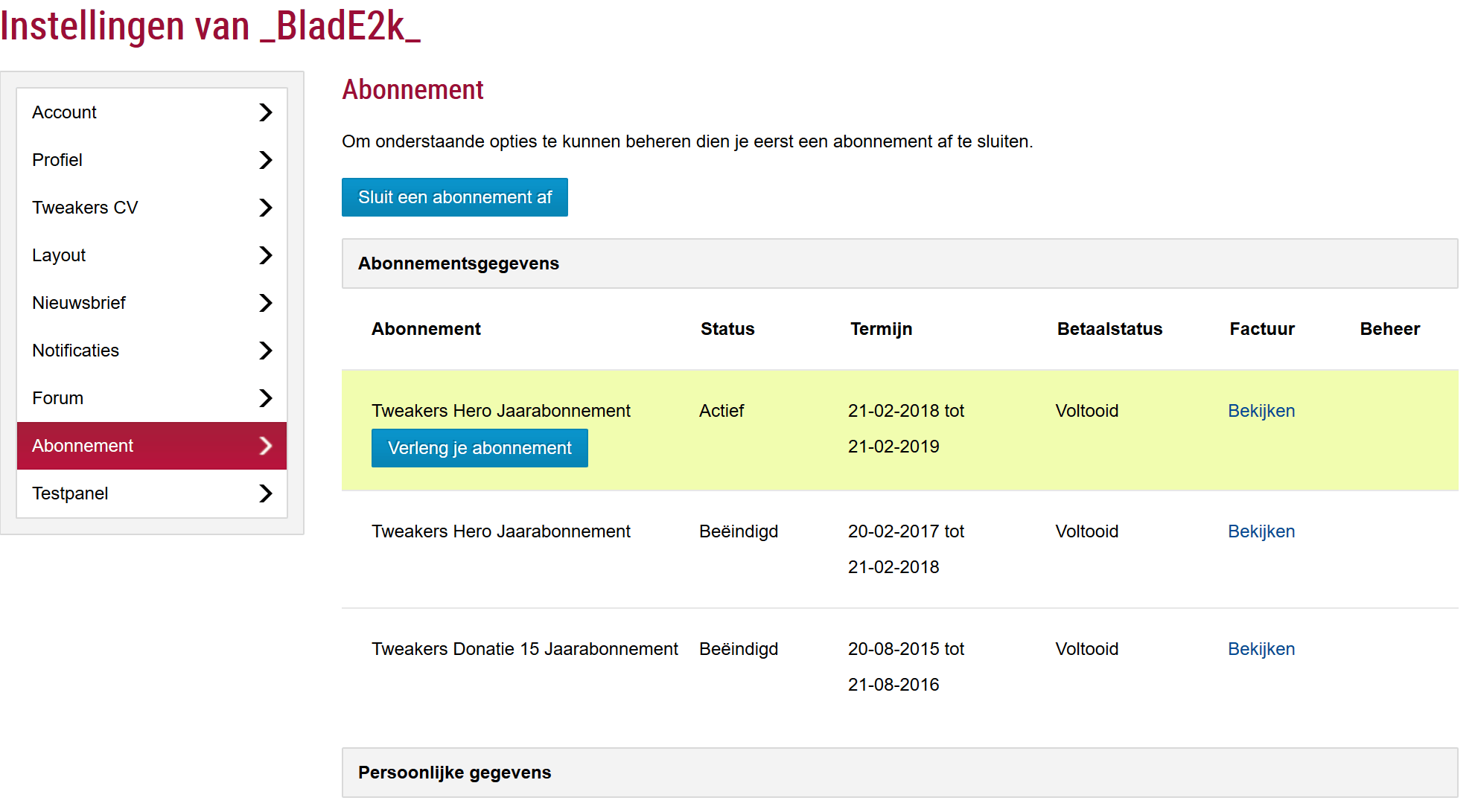Click the 'Verleng je abonnement' button
Screen dimensions: 1475x812
pos(480,448)
